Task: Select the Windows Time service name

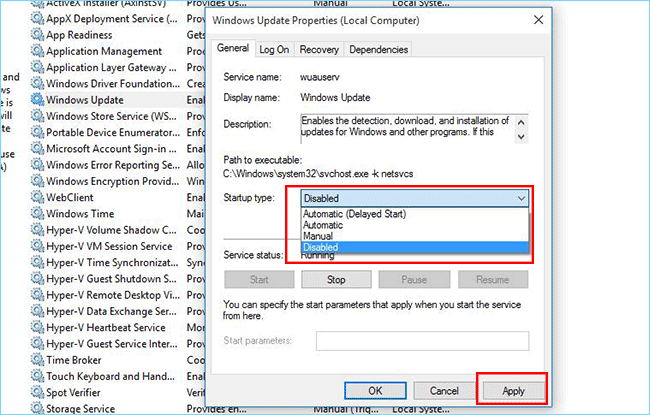Action: coord(80,214)
